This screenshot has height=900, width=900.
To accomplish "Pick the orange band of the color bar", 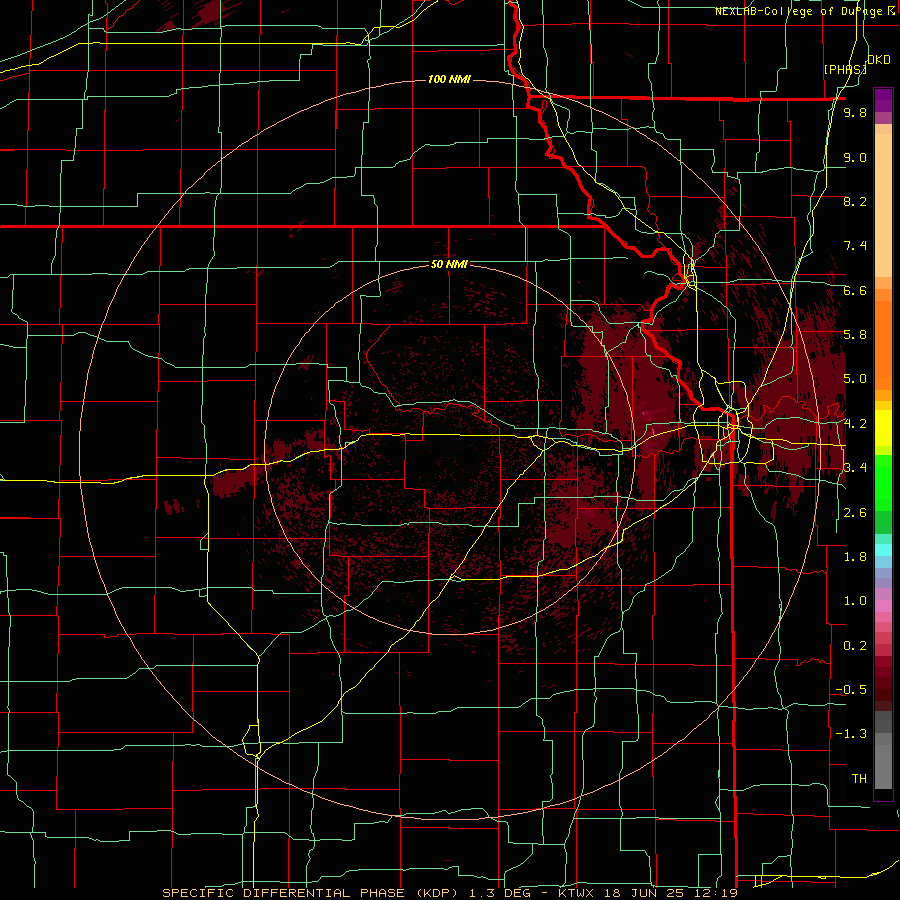I will click(883, 344).
